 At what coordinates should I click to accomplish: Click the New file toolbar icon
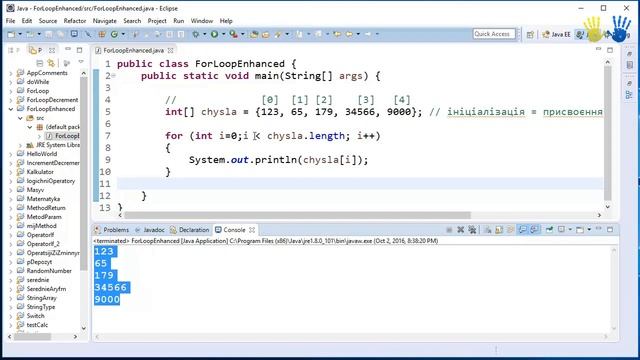point(11,34)
